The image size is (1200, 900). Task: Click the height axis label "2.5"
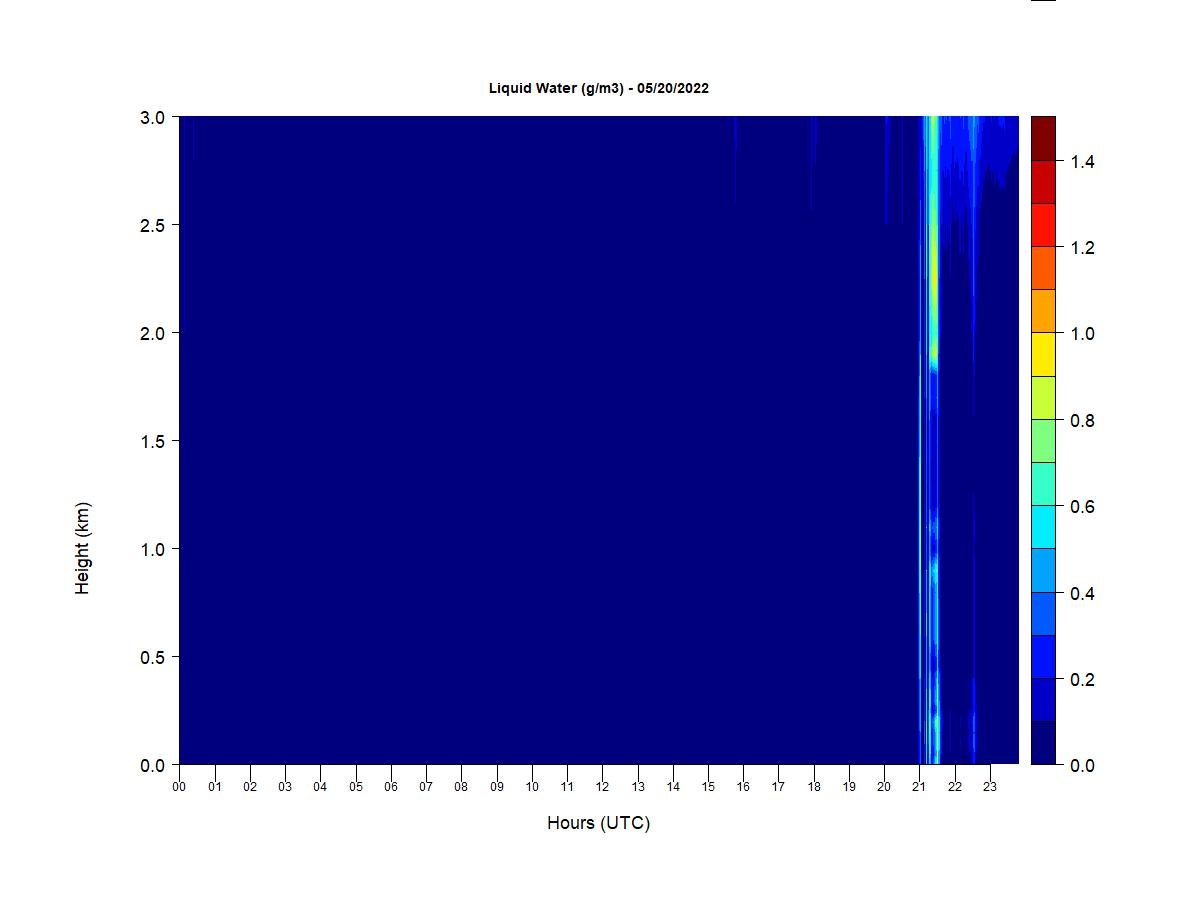click(x=153, y=225)
